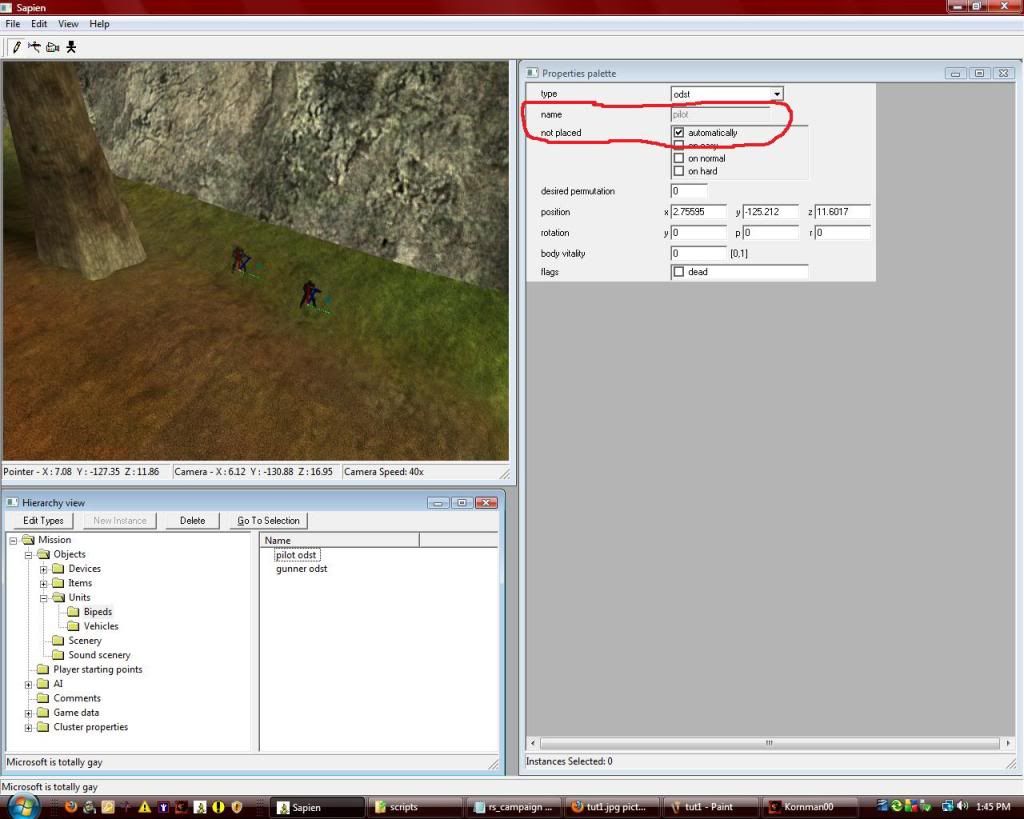Expand the Items tree node

[43, 583]
